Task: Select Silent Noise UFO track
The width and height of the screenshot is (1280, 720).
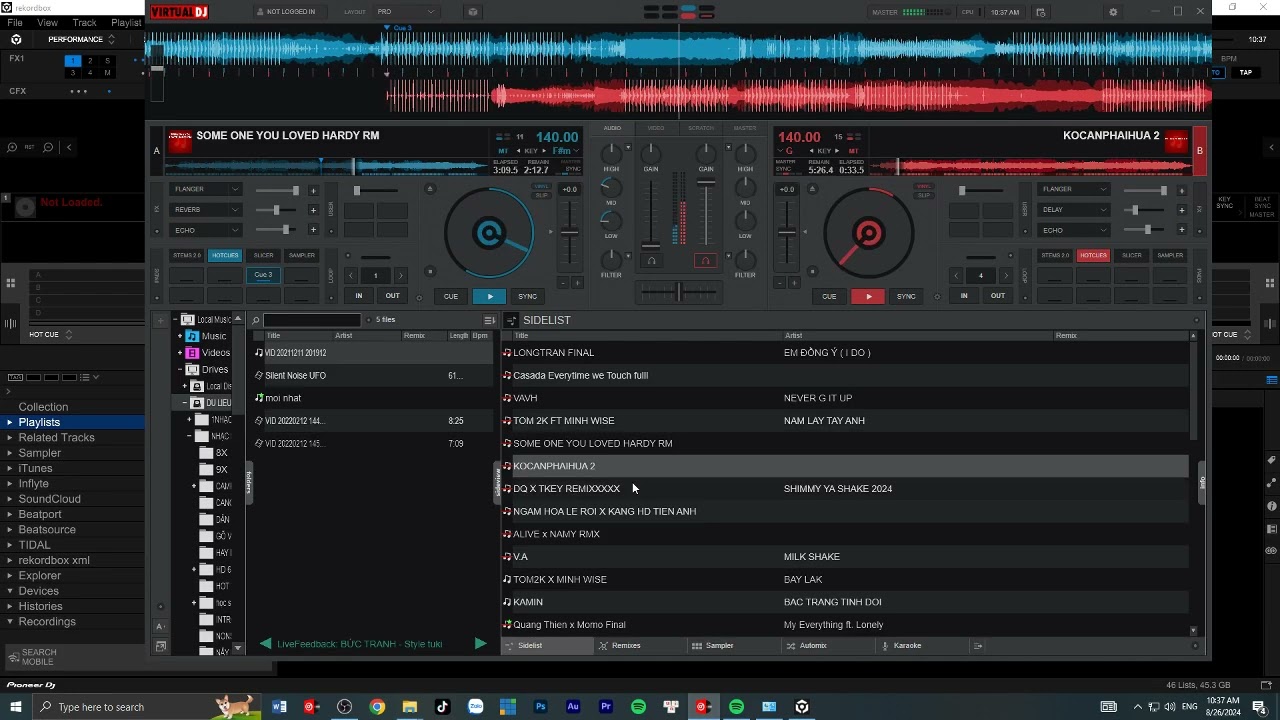Action: [371, 376]
